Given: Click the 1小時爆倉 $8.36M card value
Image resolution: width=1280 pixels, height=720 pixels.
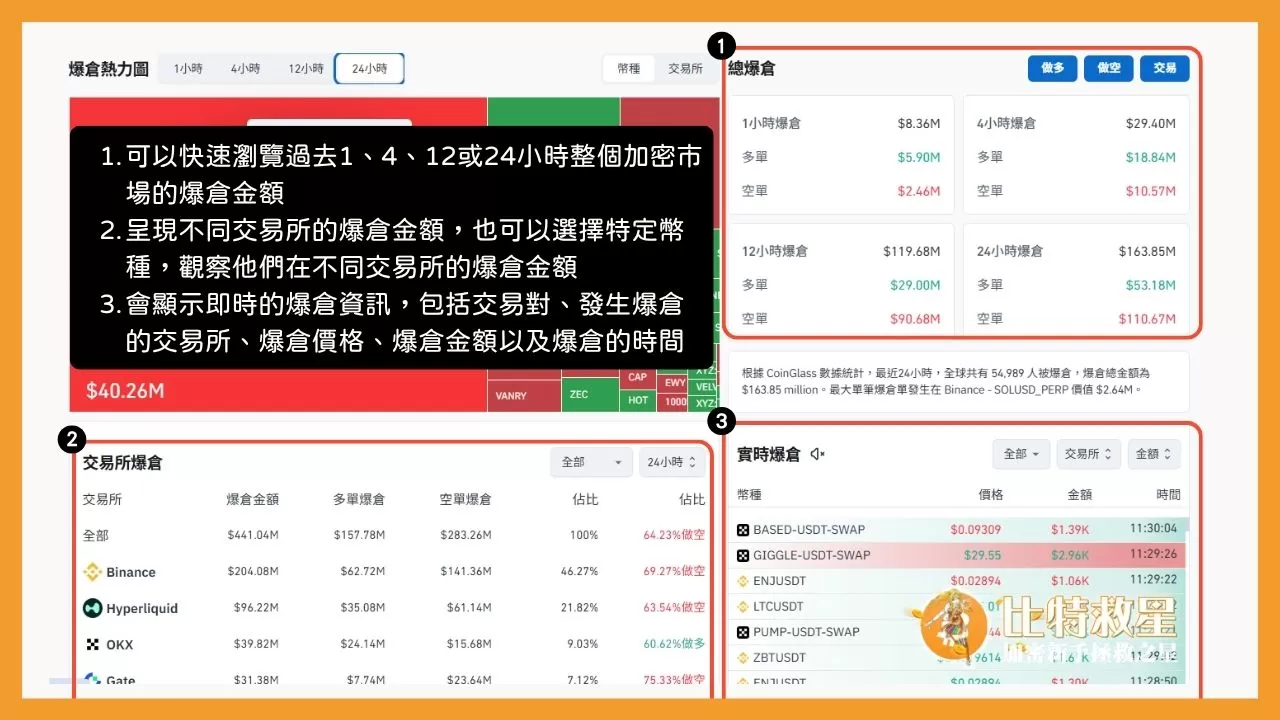Looking at the screenshot, I should (918, 124).
